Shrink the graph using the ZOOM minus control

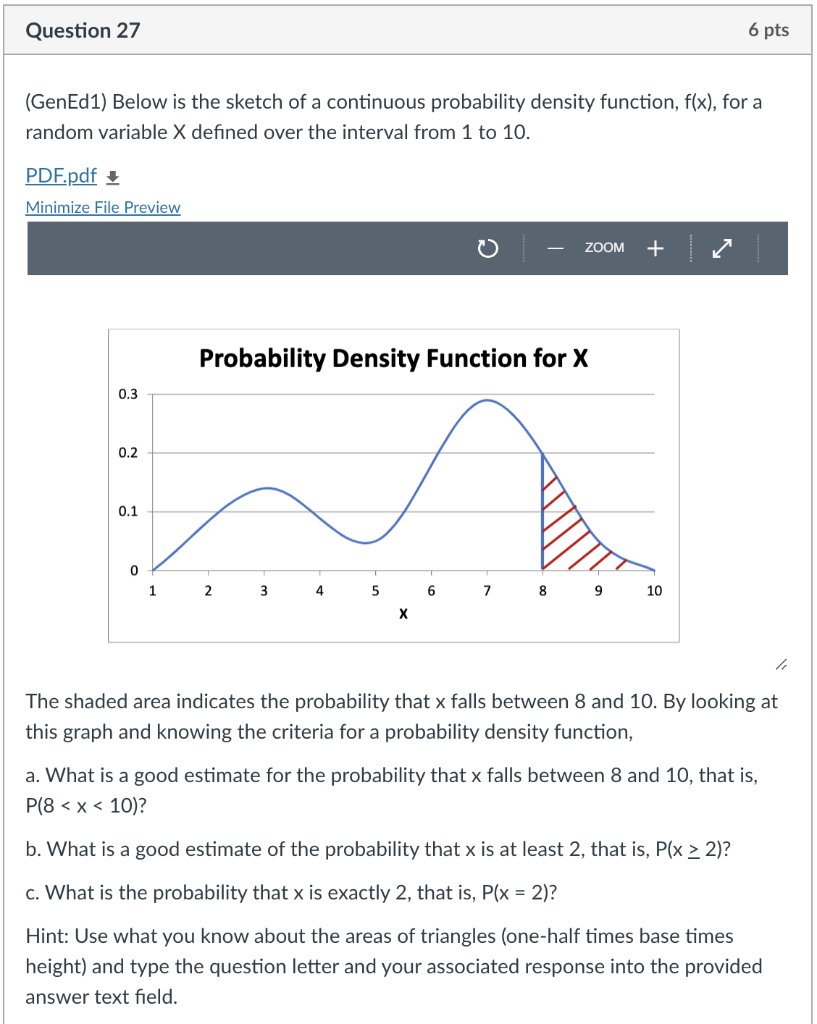555,247
